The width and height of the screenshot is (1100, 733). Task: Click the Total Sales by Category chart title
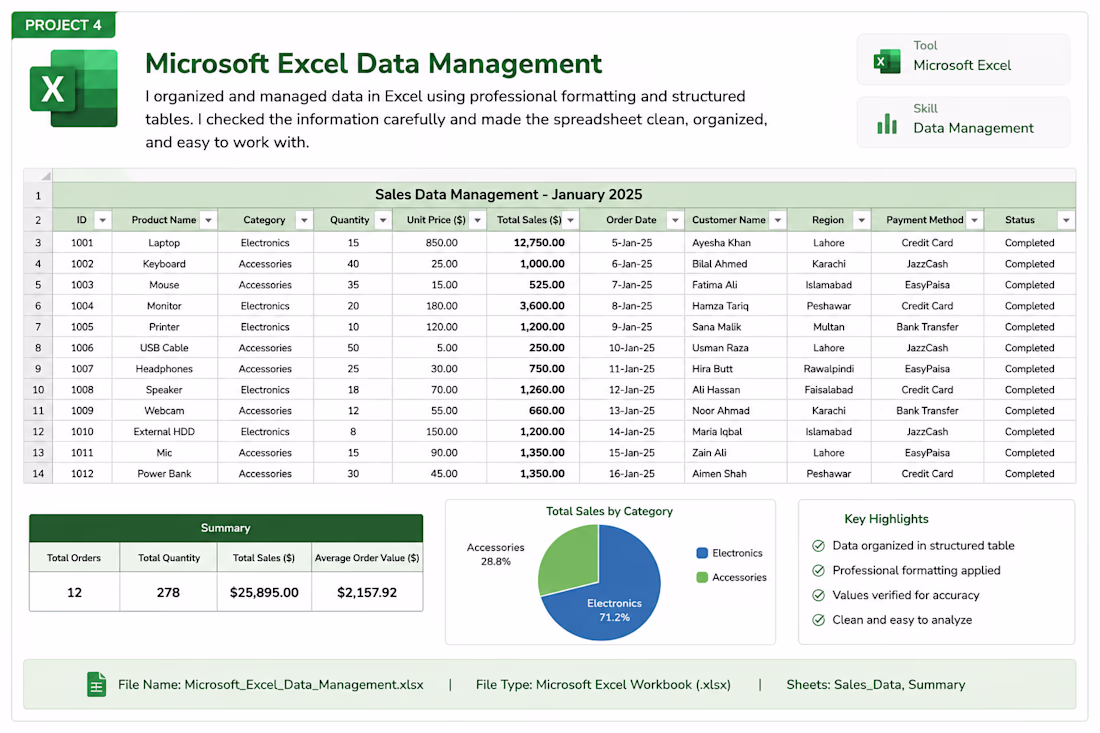609,511
